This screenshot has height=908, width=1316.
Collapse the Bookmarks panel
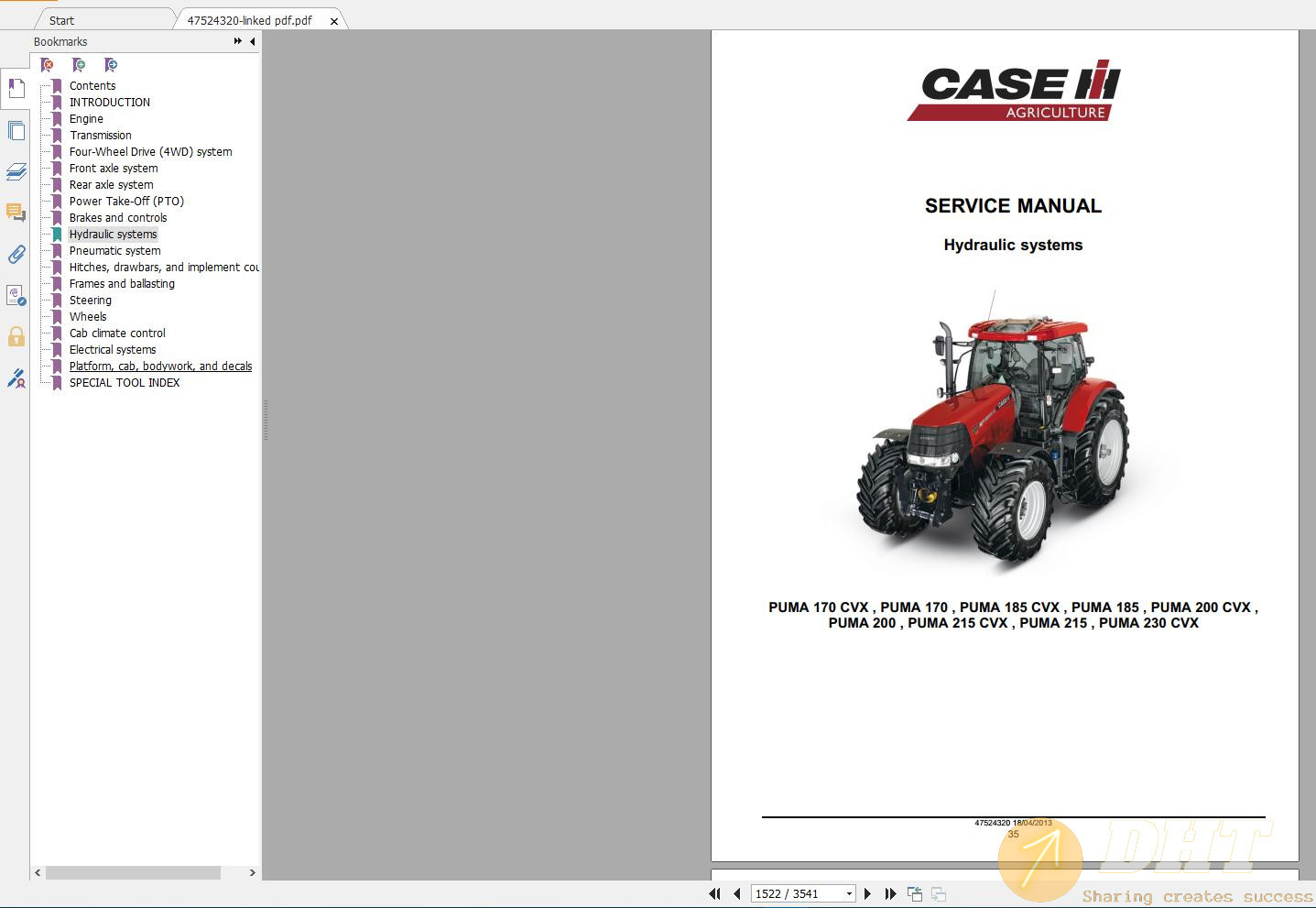point(253,40)
